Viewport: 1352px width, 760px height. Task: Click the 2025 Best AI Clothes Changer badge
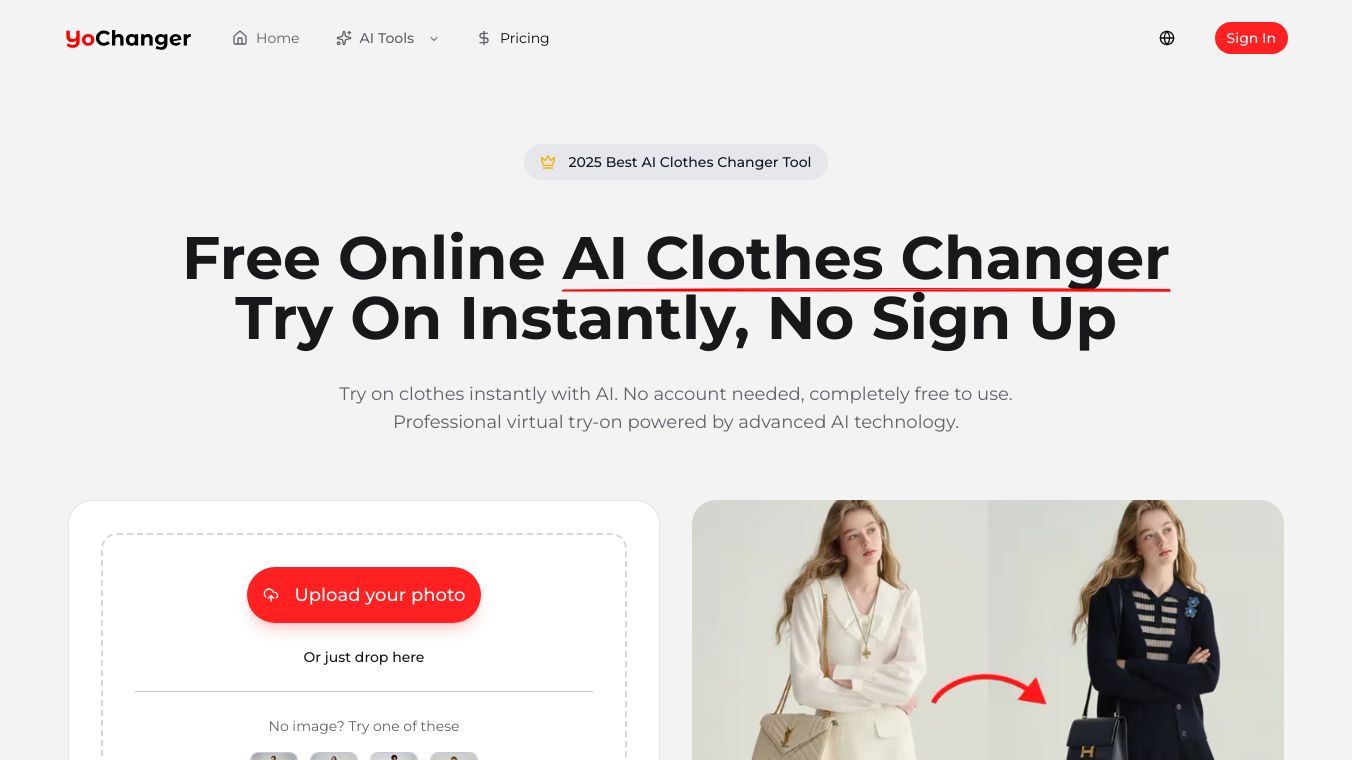click(676, 162)
